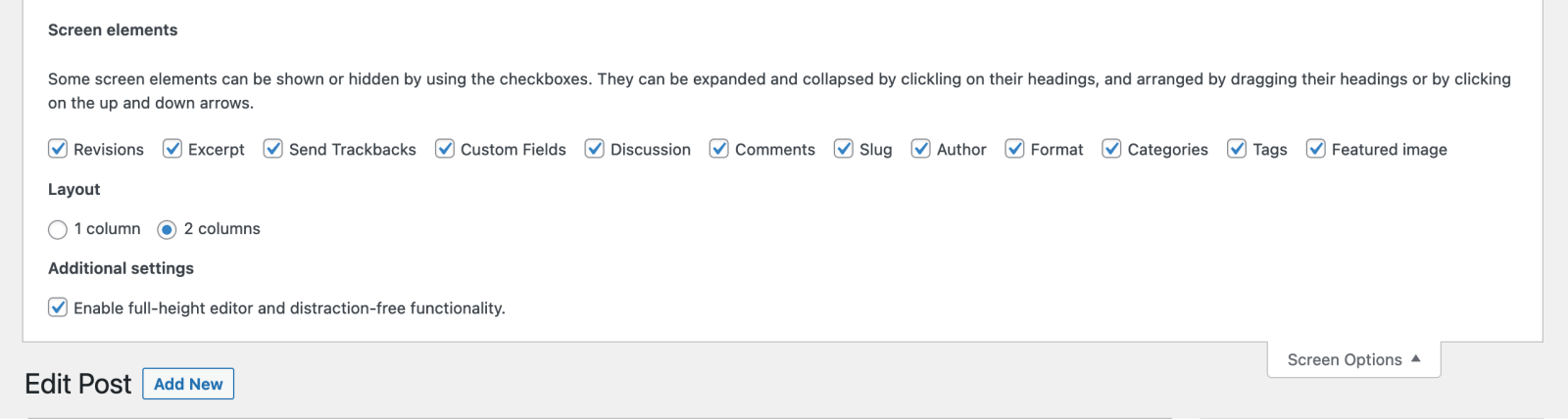The image size is (1568, 419).
Task: Click the Screen Options arrow icon
Action: (x=1416, y=359)
